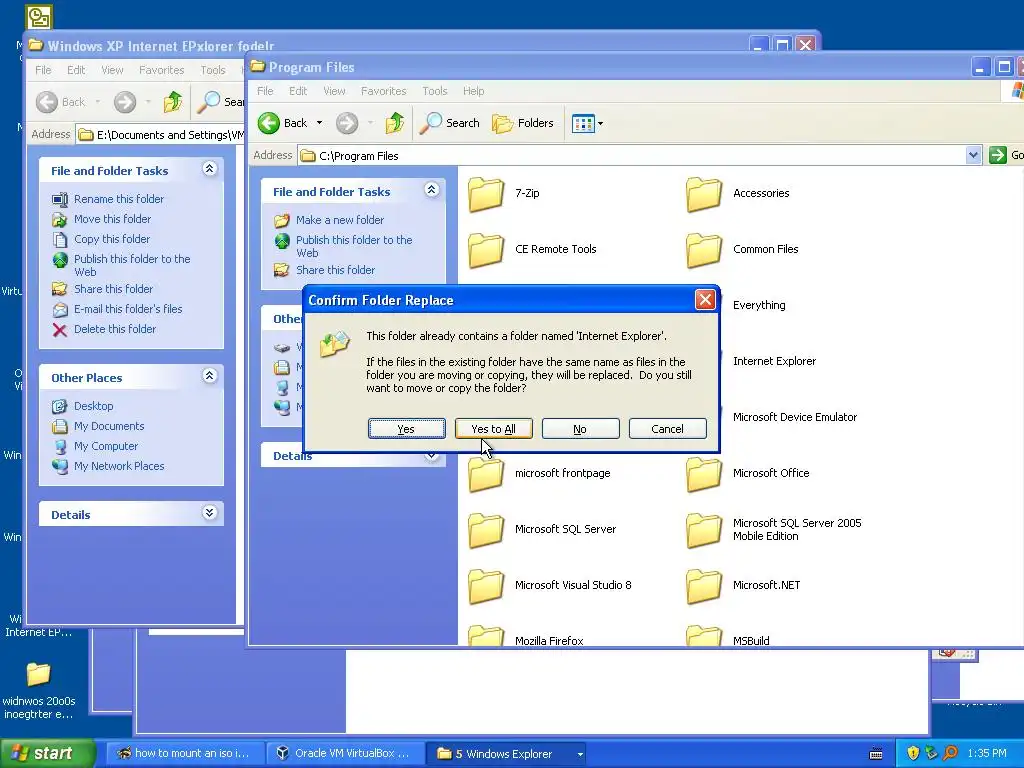
Task: Open Help menu in Program Files window
Action: (473, 91)
